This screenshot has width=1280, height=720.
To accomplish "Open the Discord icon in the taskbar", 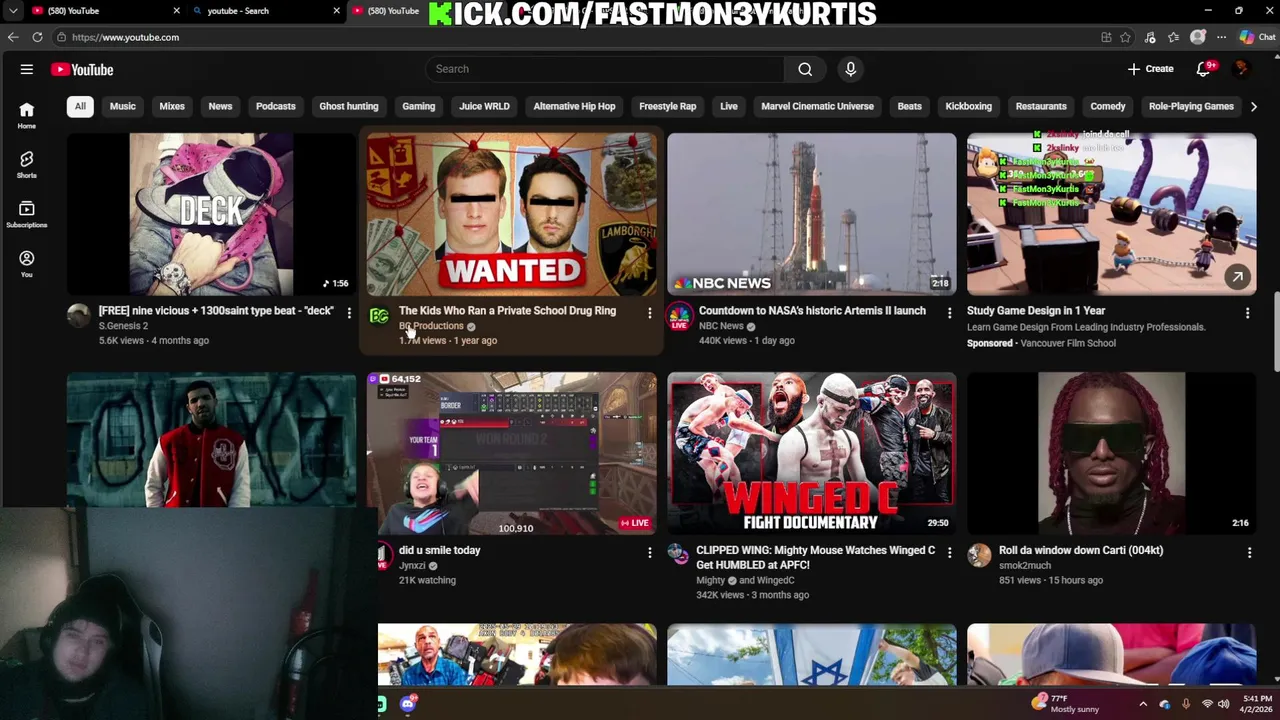I will pyautogui.click(x=408, y=704).
